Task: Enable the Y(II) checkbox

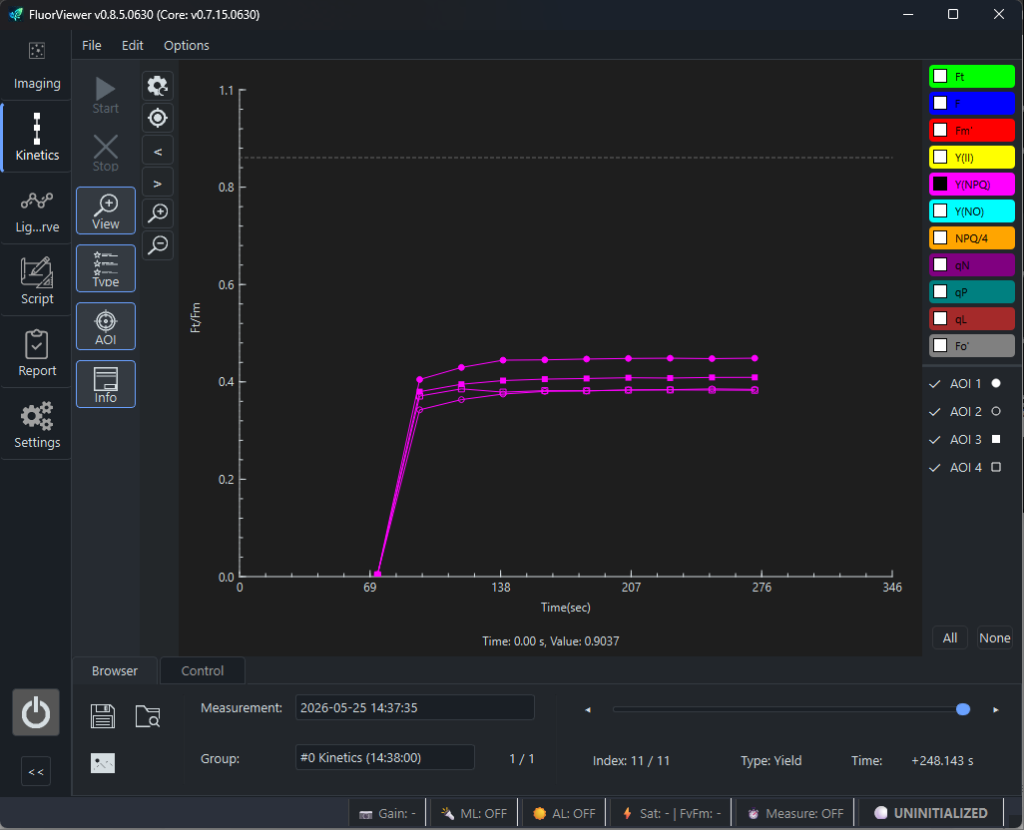Action: 940,157
